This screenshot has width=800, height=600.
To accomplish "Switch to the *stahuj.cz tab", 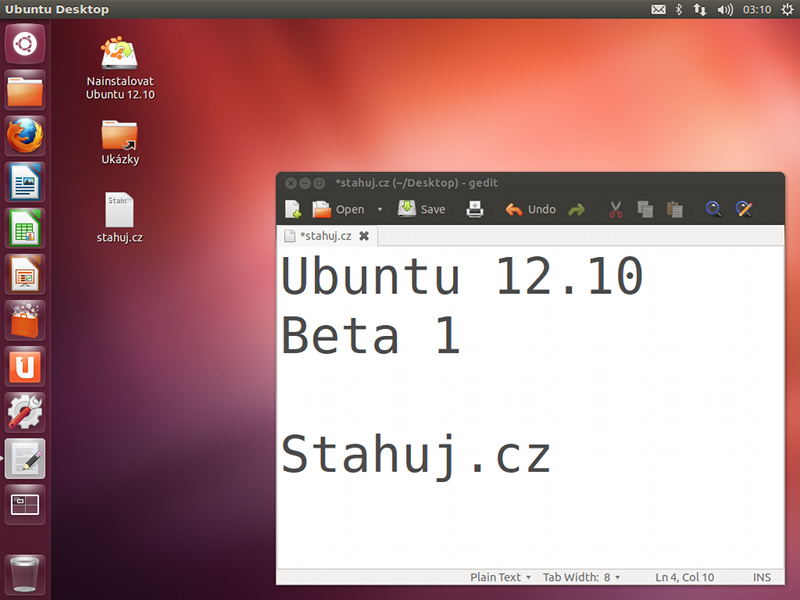I will pyautogui.click(x=326, y=236).
